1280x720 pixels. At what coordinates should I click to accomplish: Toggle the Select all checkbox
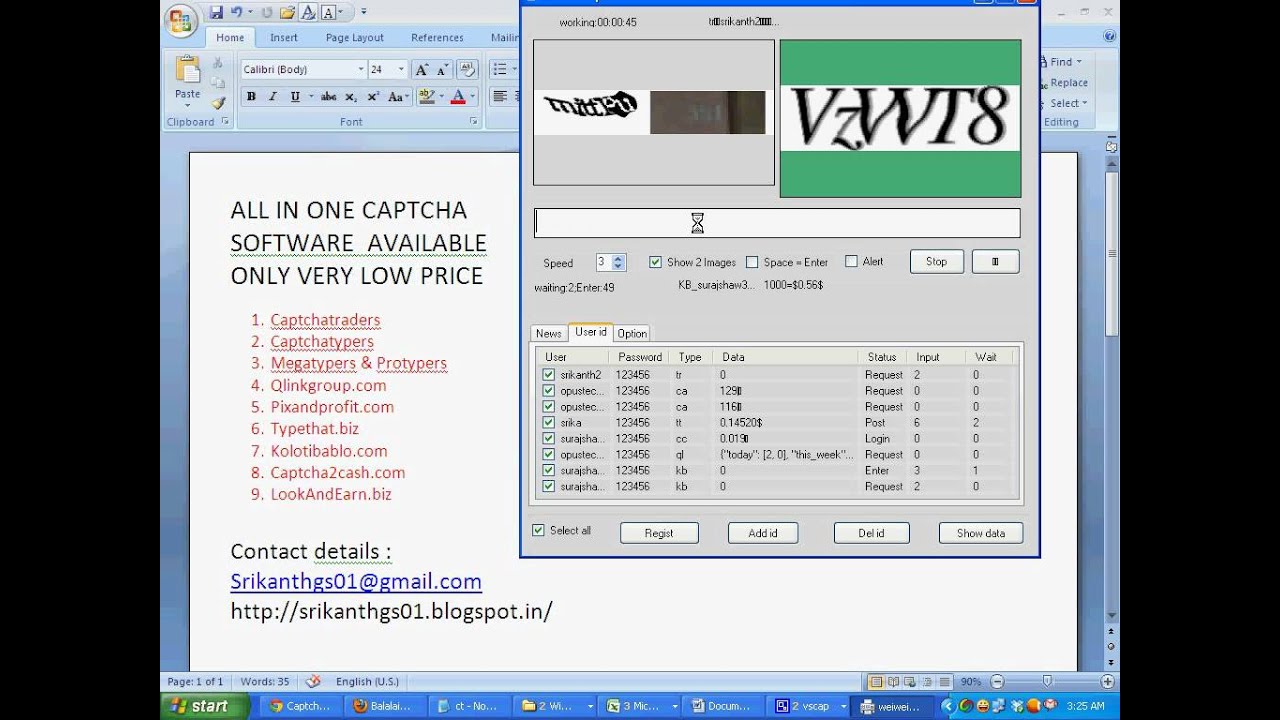coord(538,530)
